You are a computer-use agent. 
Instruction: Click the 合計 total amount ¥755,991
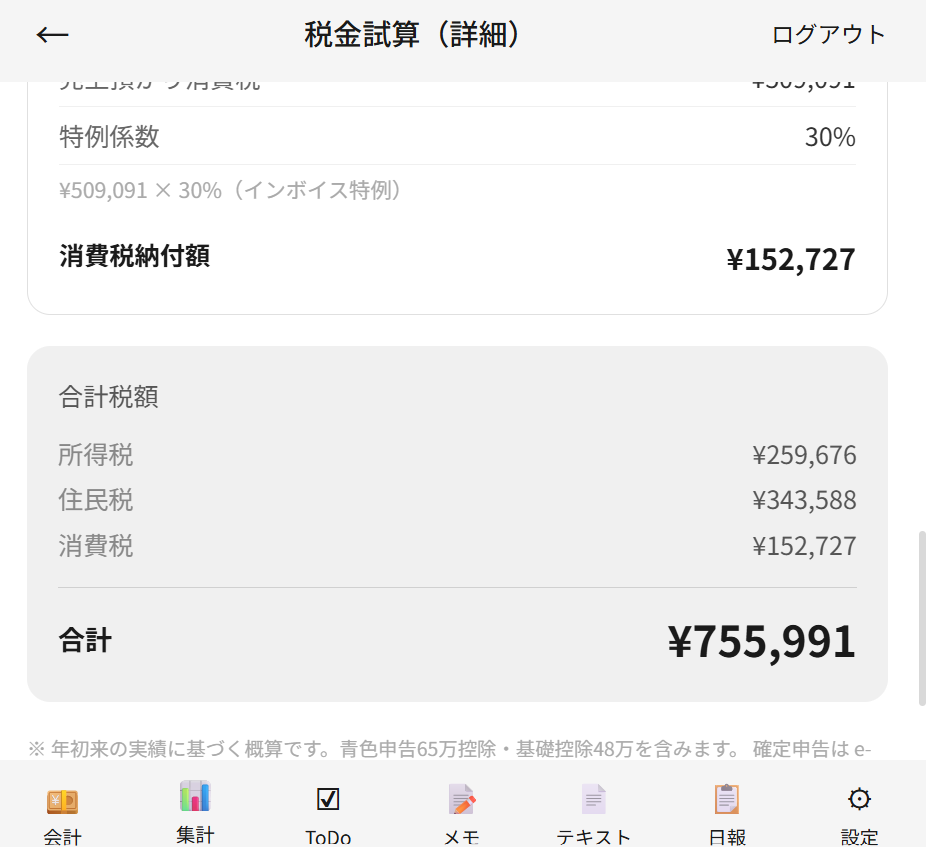[x=762, y=642]
